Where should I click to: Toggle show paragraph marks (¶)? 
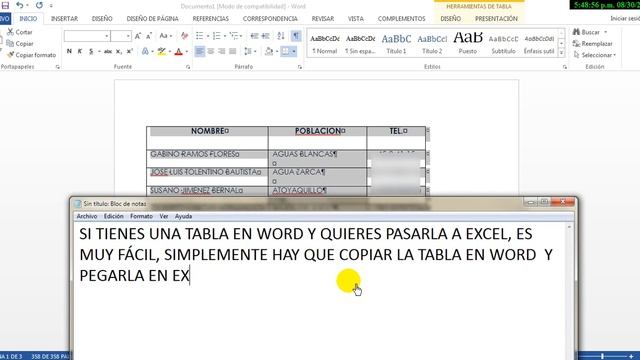click(x=296, y=36)
